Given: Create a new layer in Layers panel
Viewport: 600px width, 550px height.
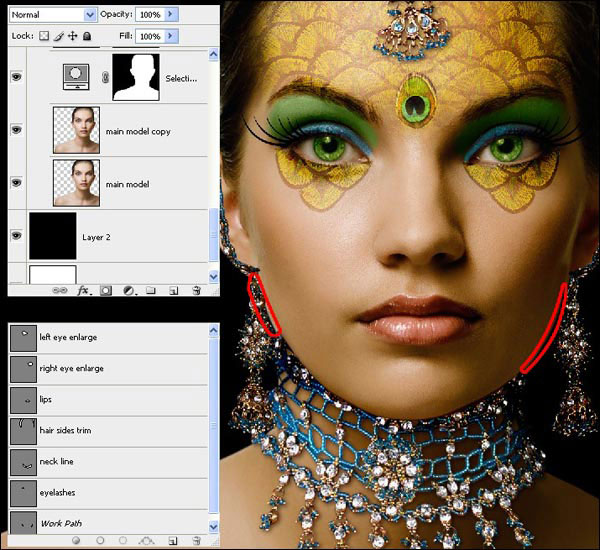Looking at the screenshot, I should [173, 291].
